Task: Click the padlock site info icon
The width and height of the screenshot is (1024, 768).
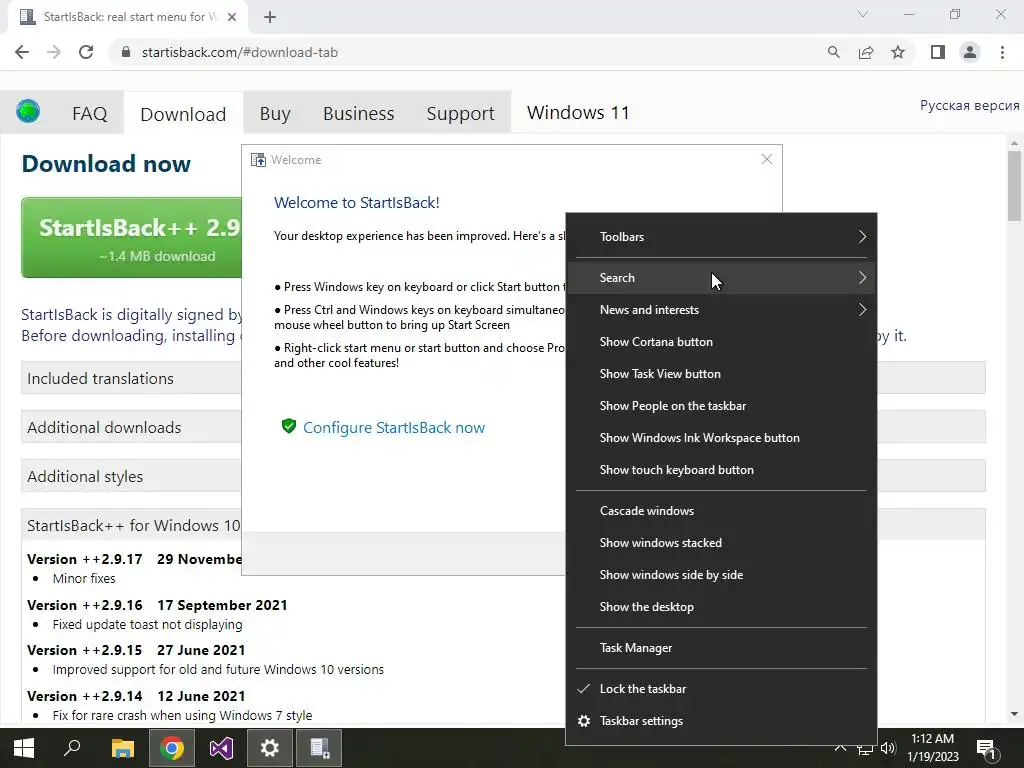Action: [126, 52]
